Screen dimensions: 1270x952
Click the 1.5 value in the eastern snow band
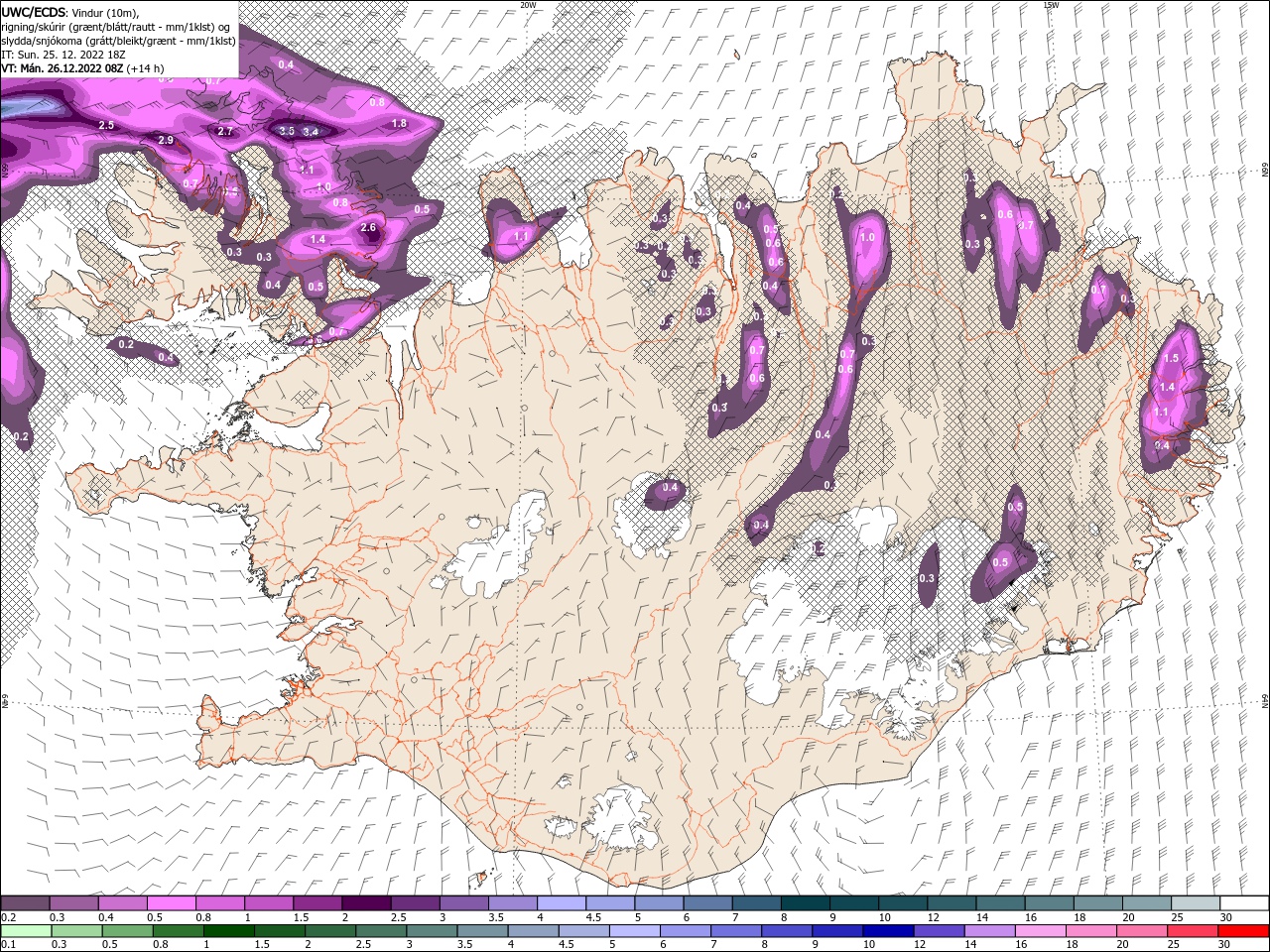click(x=1171, y=358)
